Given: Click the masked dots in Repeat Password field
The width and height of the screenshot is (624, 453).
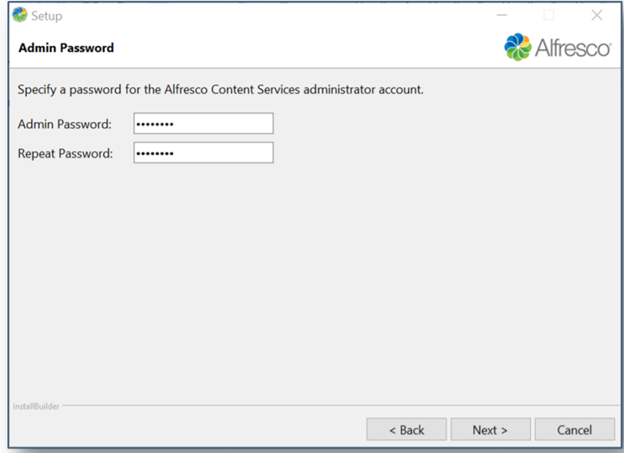Looking at the screenshot, I should click(154, 154).
